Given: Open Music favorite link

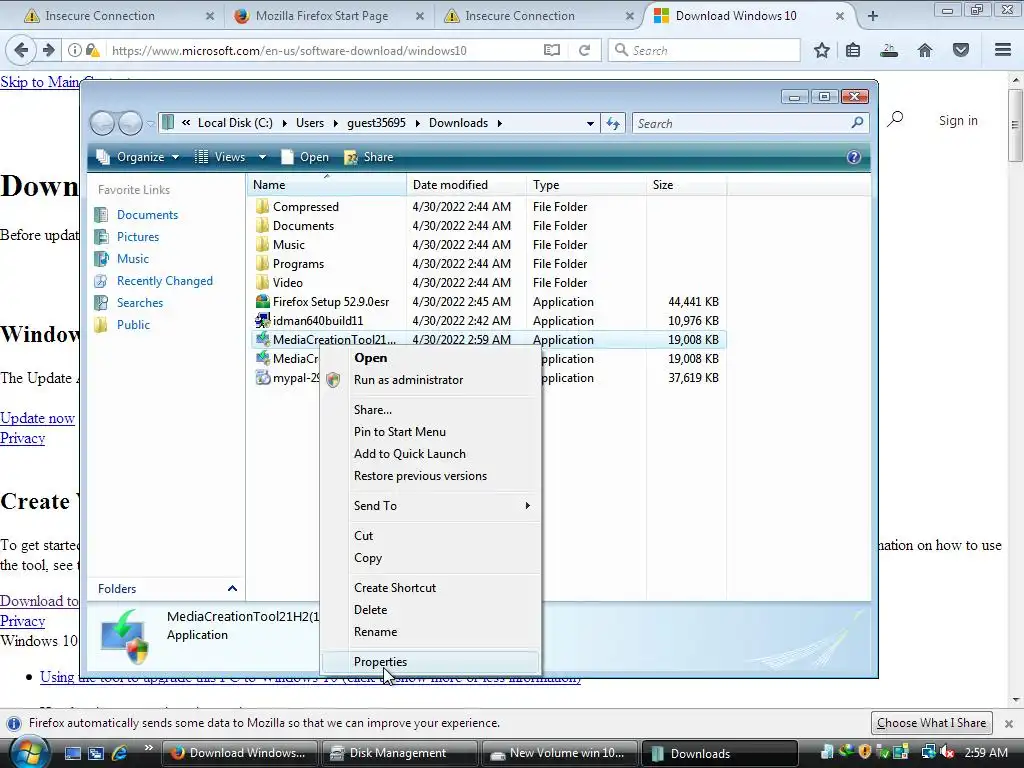Looking at the screenshot, I should point(133,259).
